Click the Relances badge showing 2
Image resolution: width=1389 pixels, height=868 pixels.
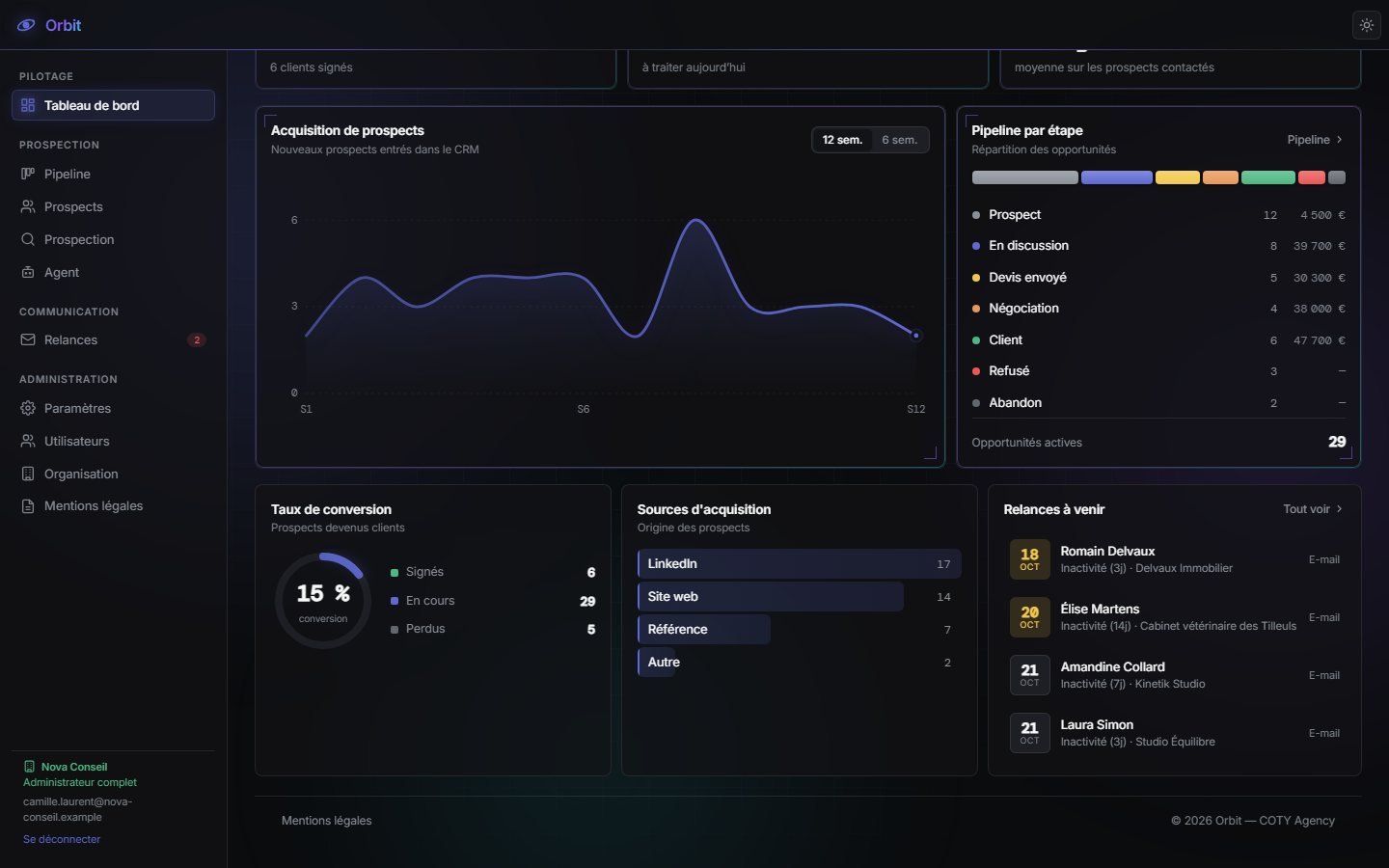click(197, 339)
